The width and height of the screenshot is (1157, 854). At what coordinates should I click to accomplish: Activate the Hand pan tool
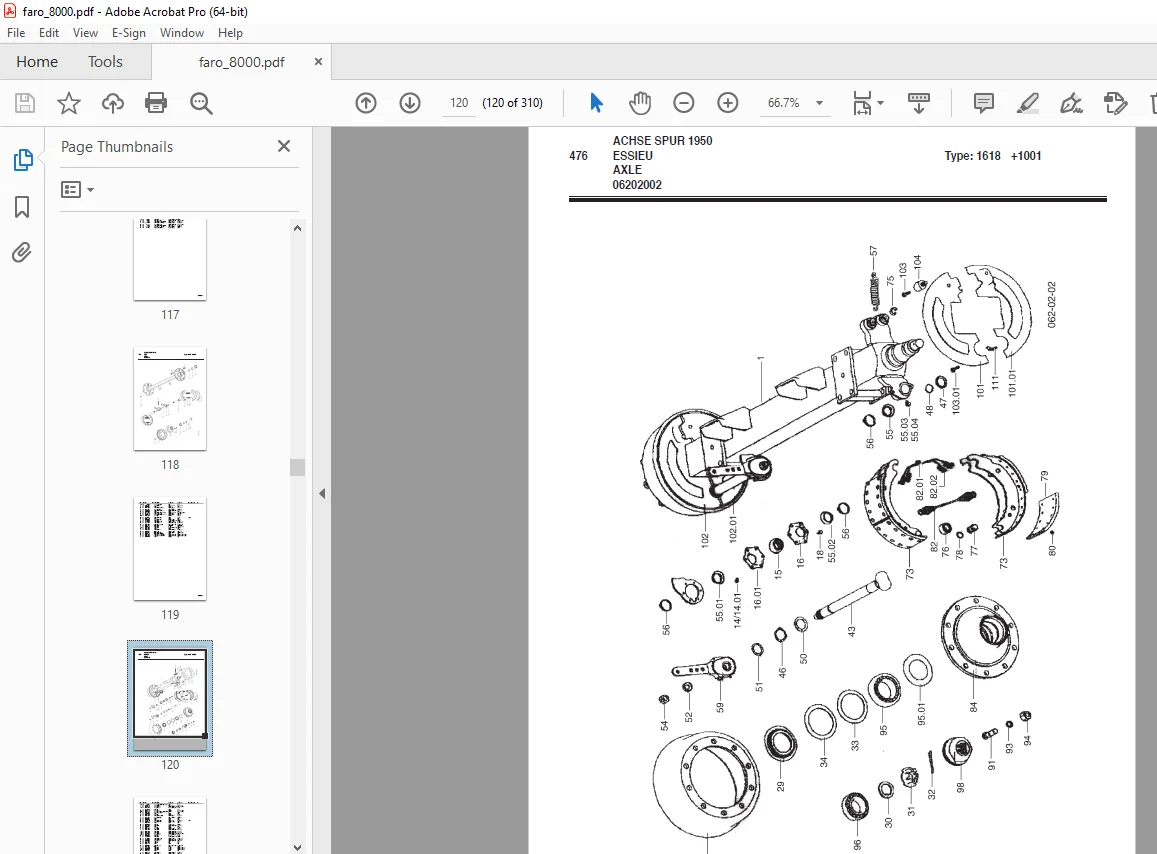pyautogui.click(x=640, y=103)
